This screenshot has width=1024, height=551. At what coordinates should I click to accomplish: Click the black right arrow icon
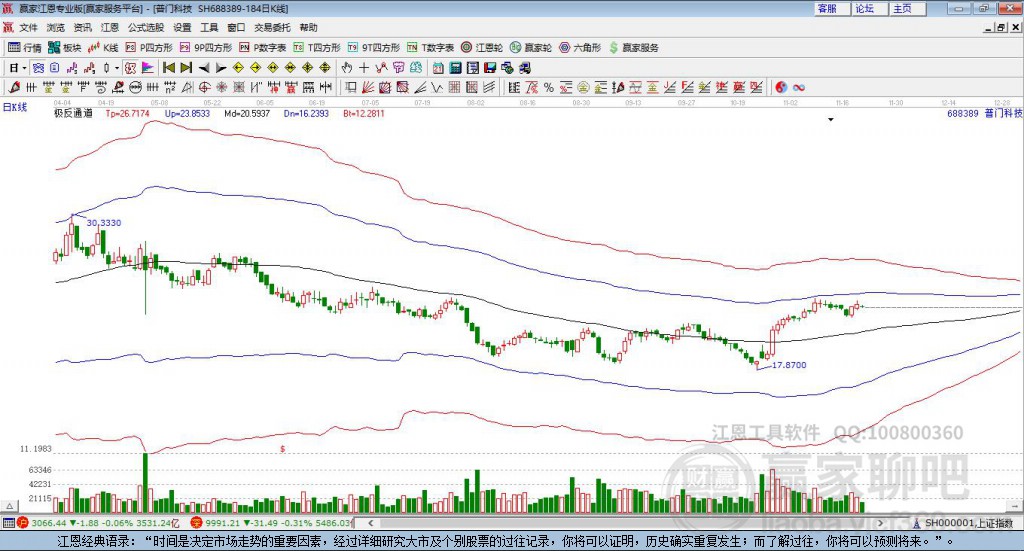(x=221, y=68)
